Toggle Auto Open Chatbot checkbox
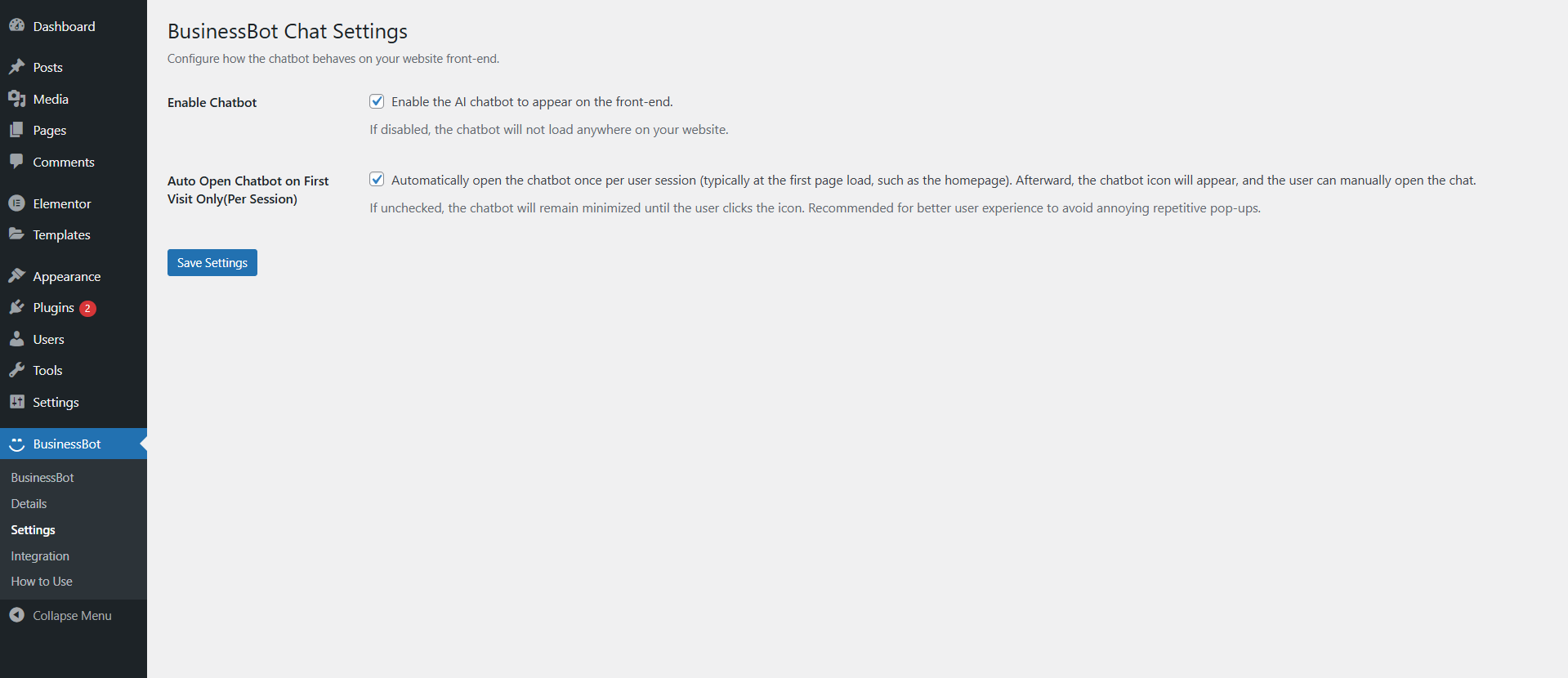 click(377, 180)
